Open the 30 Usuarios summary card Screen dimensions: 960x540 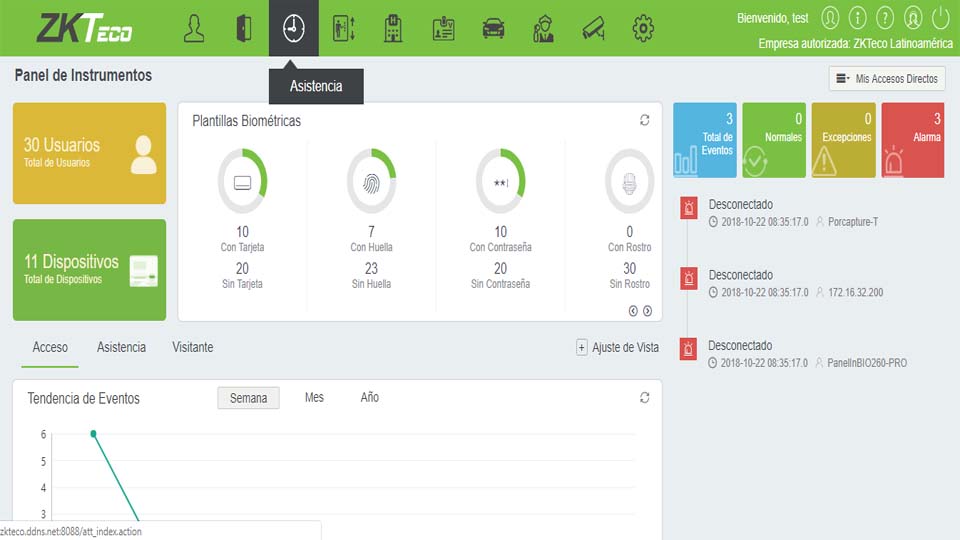pyautogui.click(x=89, y=153)
